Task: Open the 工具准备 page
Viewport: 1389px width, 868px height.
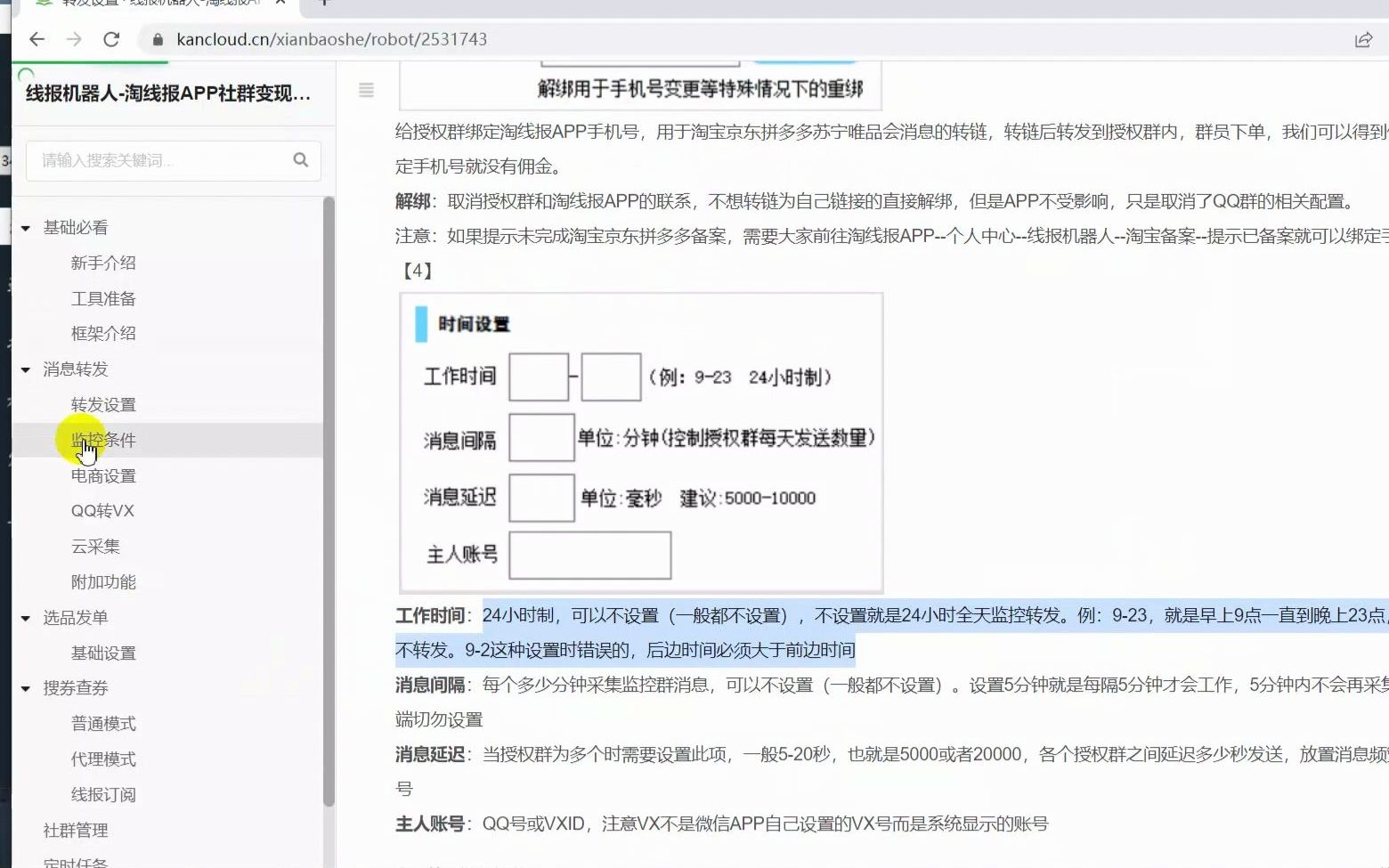Action: [x=103, y=298]
